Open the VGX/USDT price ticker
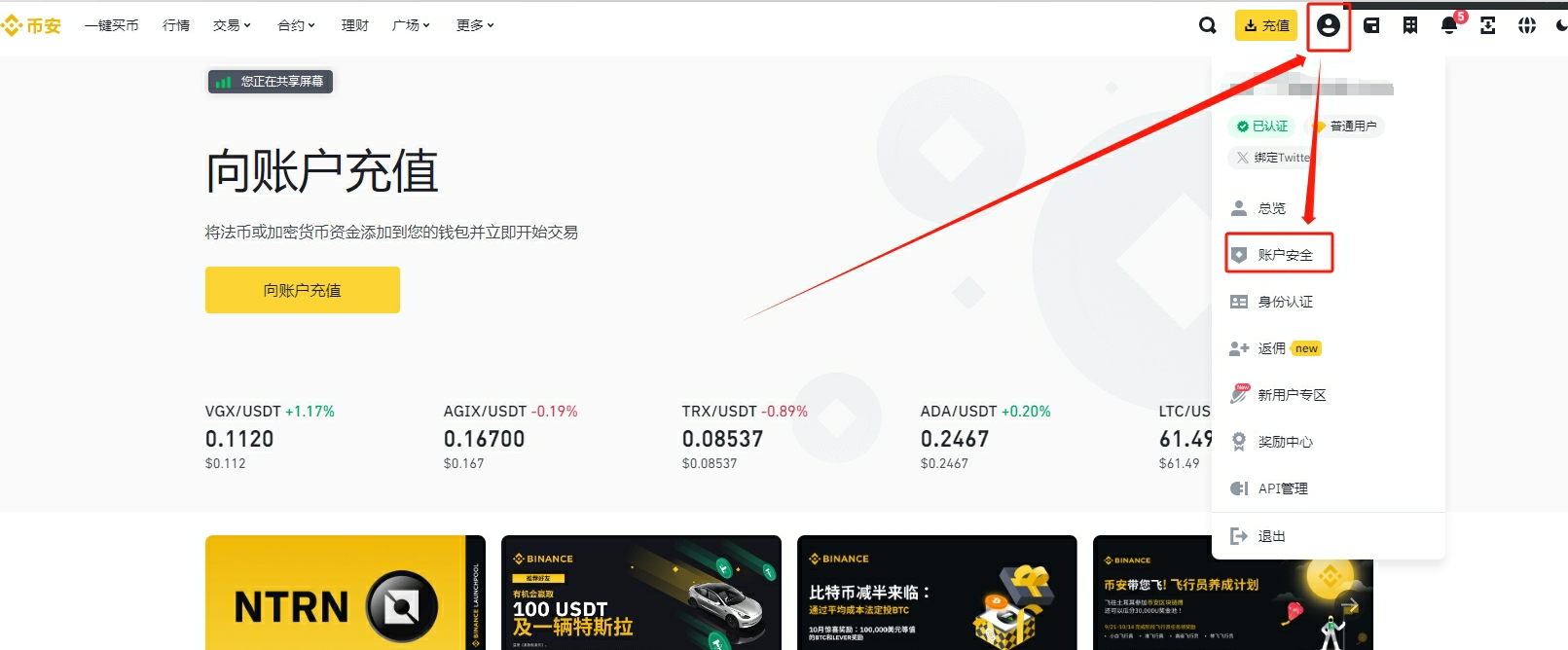 click(270, 437)
